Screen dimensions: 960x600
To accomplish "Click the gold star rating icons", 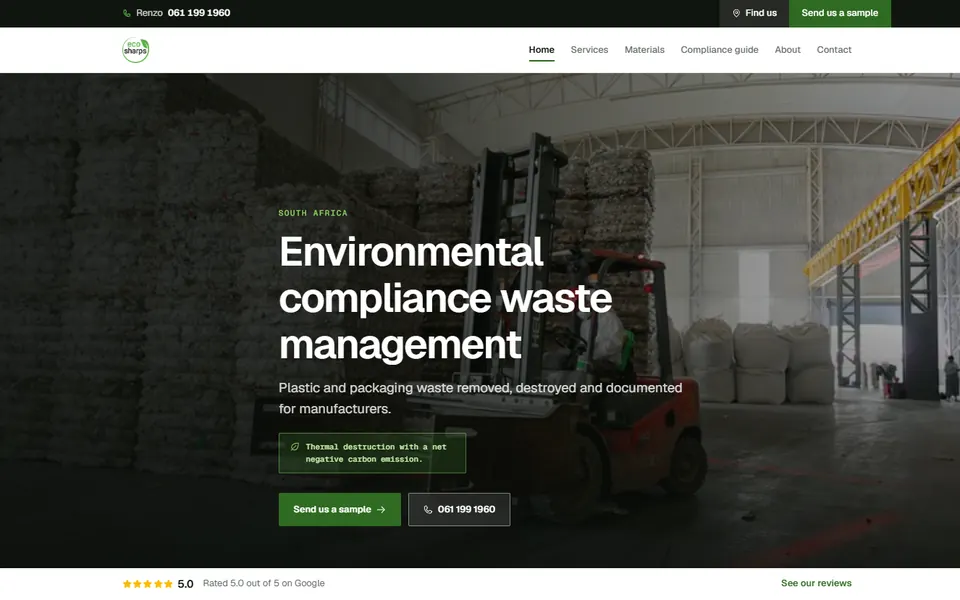I will pos(148,583).
